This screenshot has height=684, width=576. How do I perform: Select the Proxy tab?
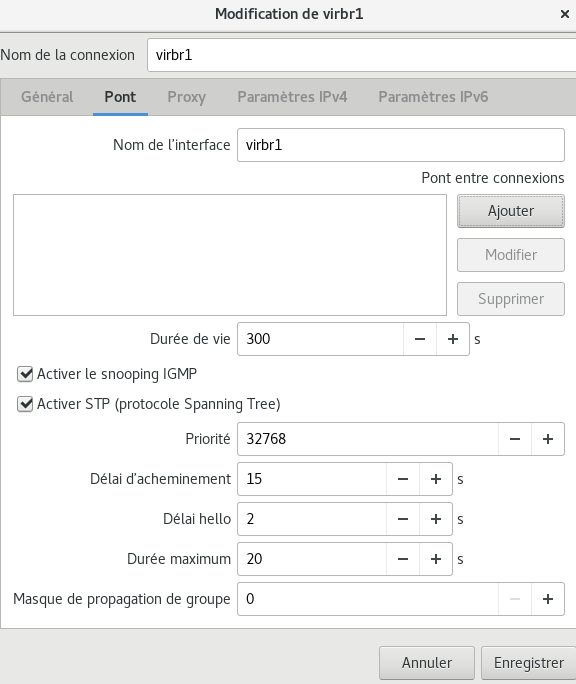pos(186,97)
